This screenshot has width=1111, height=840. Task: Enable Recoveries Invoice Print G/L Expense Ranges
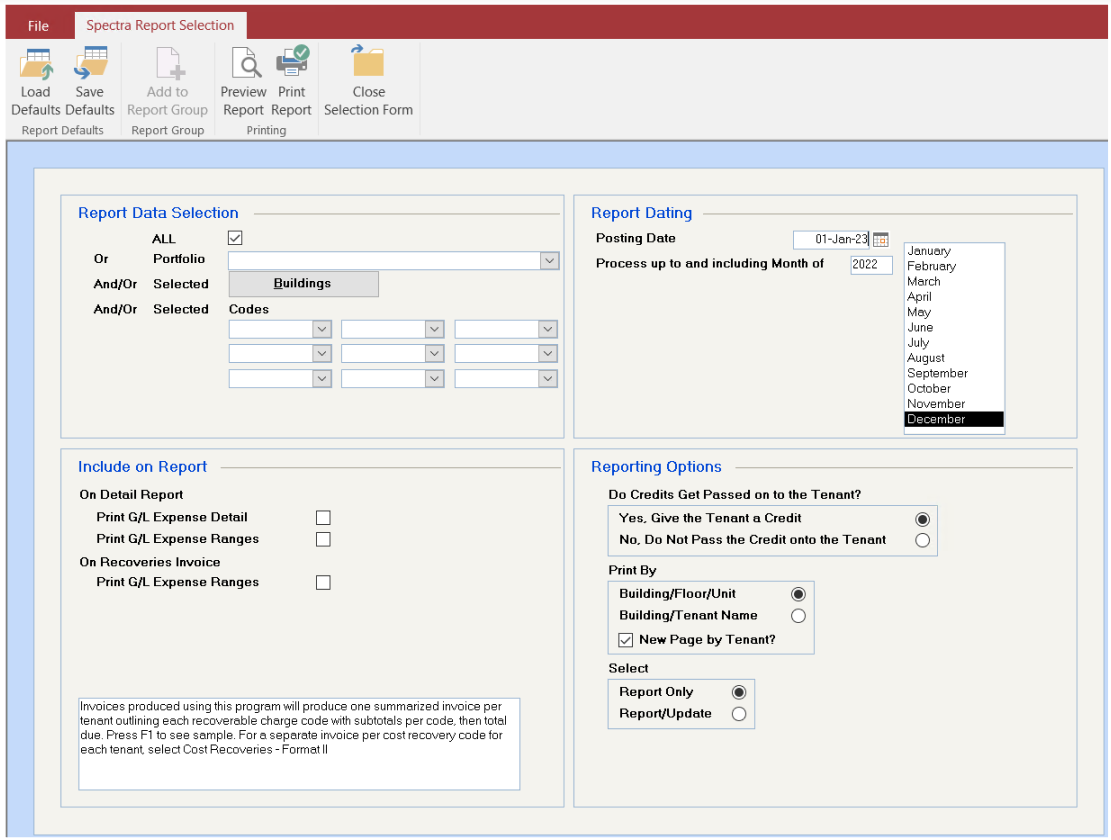(323, 583)
